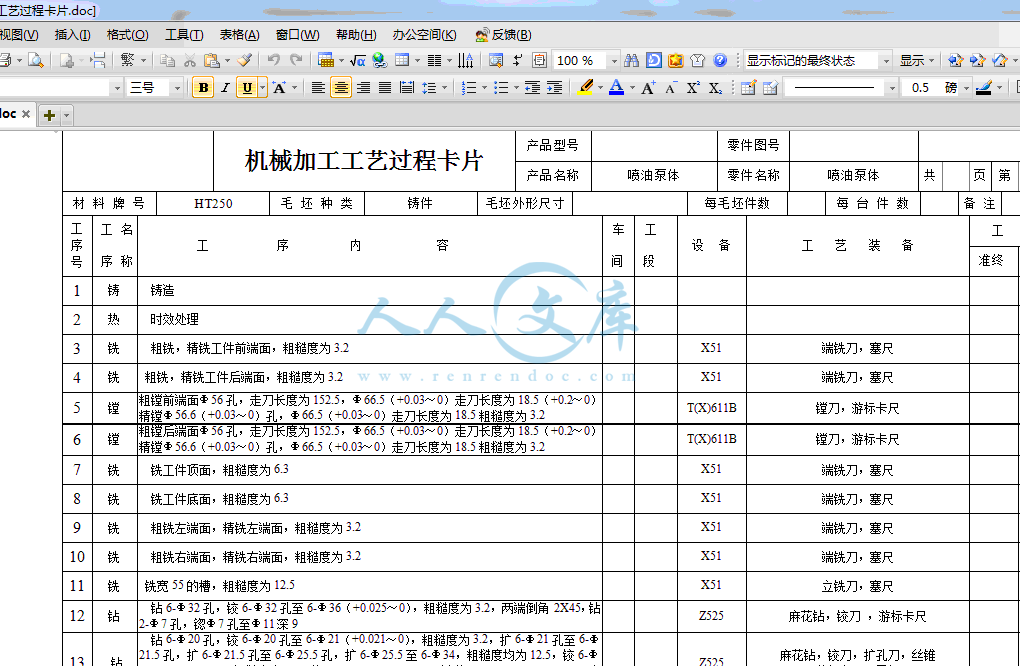Decrease font size with A- icon
Screen dimensions: 1020x666
coord(671,88)
